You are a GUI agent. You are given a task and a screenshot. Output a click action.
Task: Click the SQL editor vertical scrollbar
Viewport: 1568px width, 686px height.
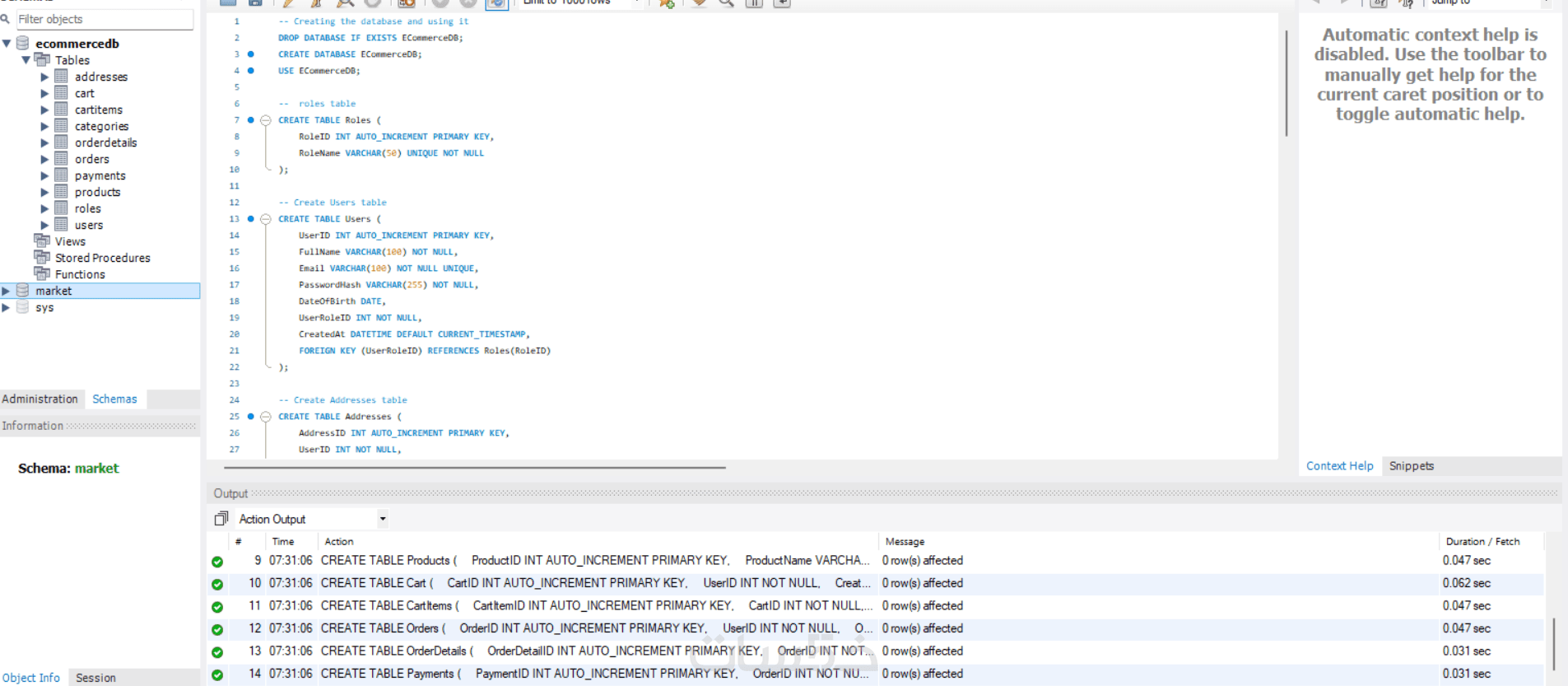1287,82
